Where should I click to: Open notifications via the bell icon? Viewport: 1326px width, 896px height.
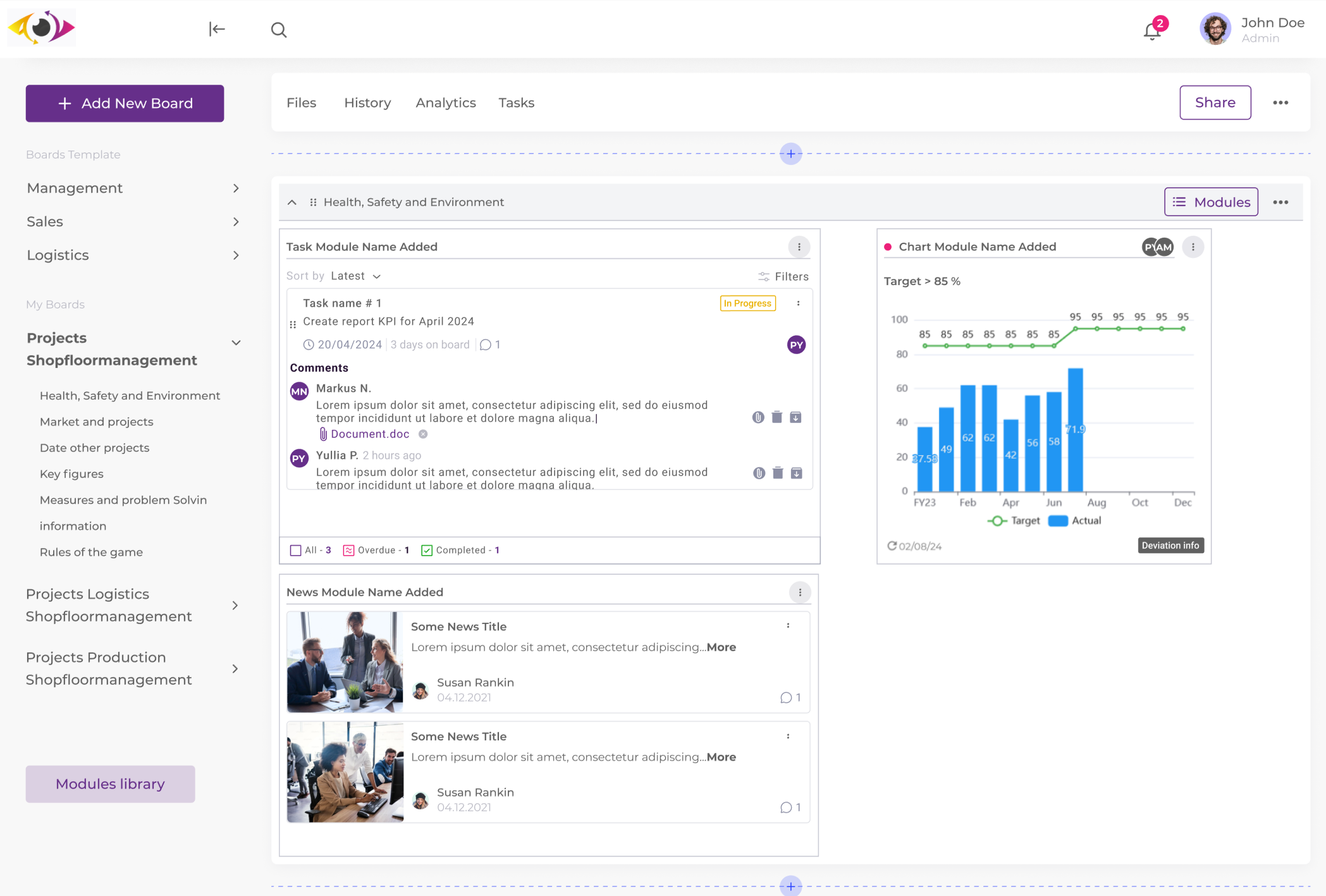[1152, 30]
